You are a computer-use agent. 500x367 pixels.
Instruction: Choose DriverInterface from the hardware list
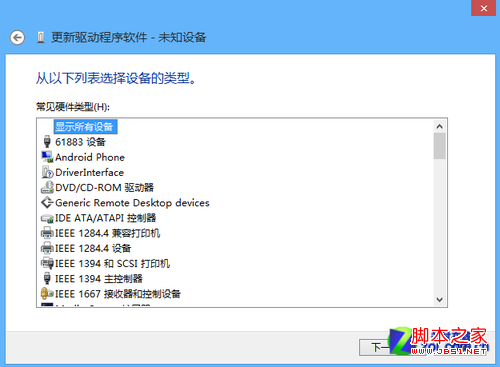coord(89,173)
